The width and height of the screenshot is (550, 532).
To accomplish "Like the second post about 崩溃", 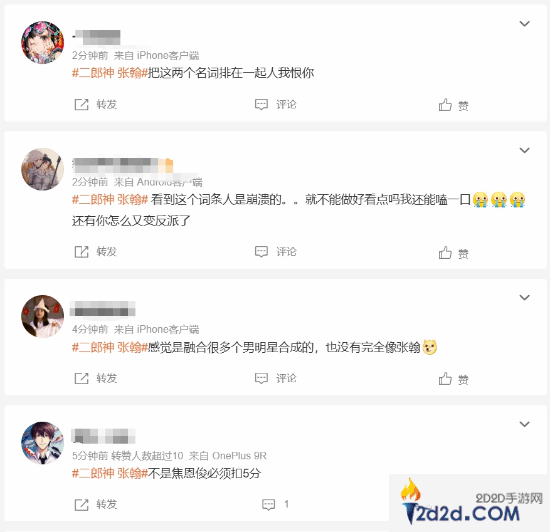I will (x=445, y=252).
